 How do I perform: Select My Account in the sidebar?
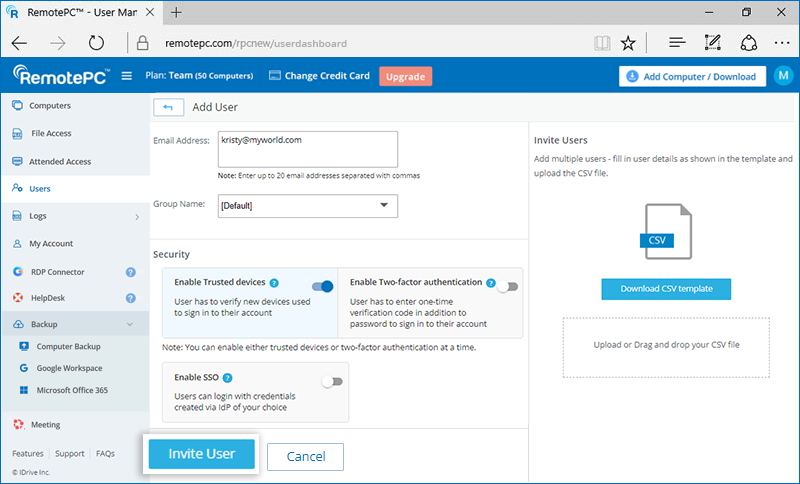[x=50, y=243]
